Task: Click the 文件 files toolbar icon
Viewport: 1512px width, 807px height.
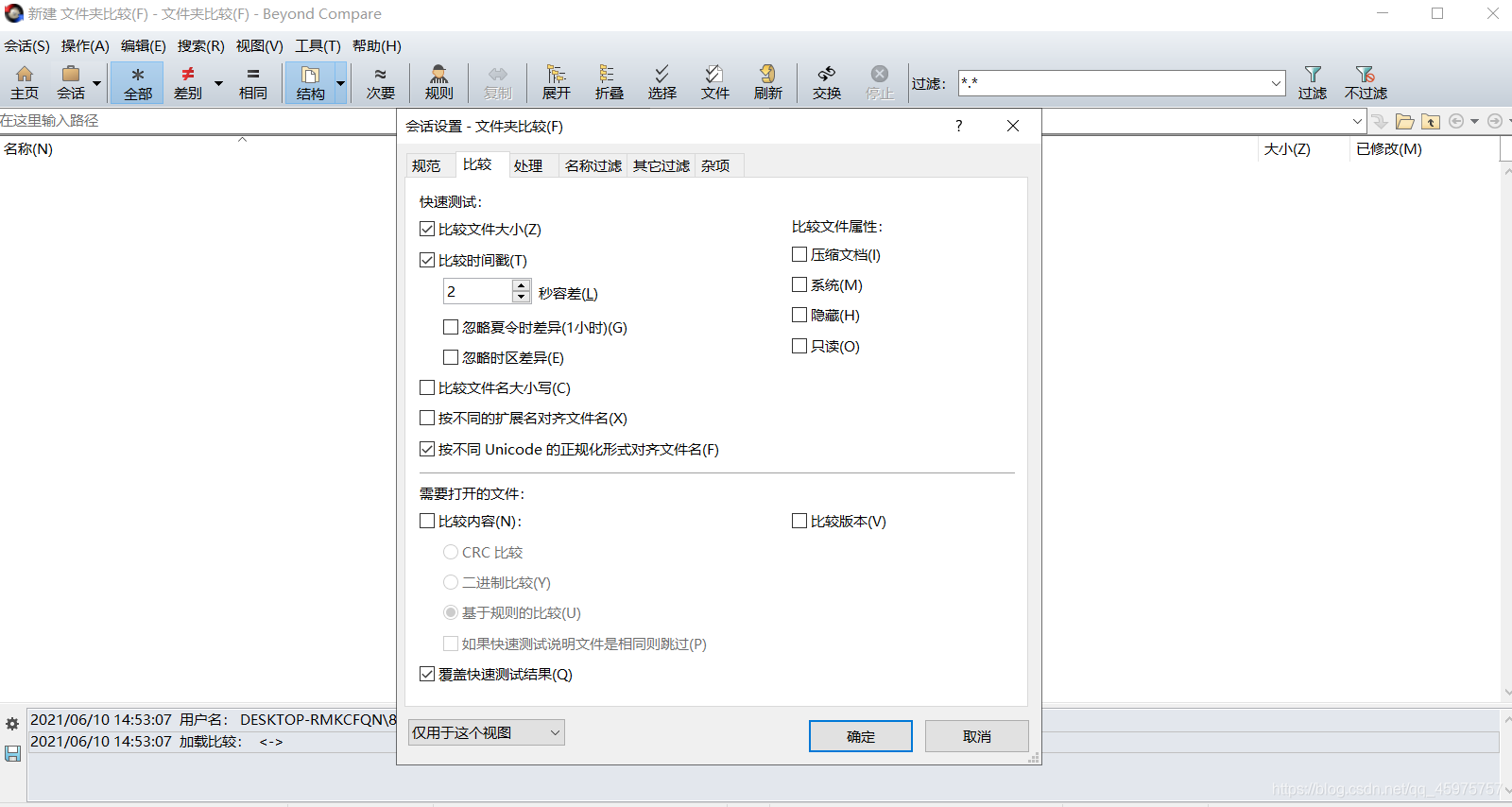Action: (x=714, y=83)
